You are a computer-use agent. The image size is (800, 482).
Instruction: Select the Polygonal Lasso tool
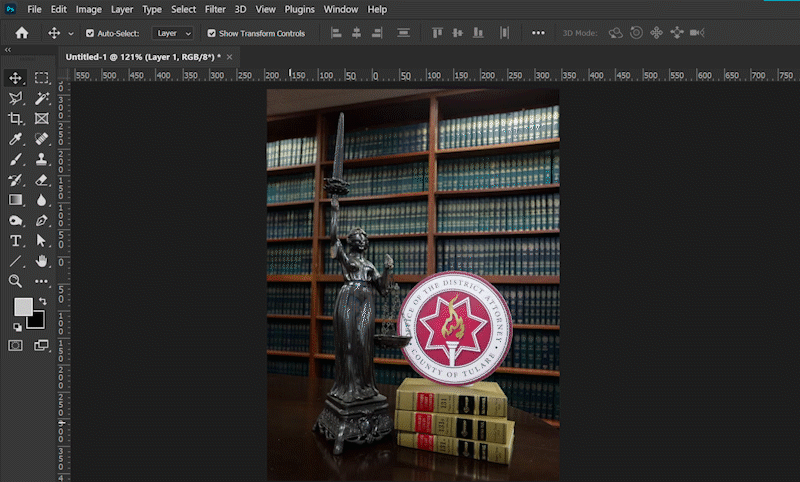pos(15,98)
